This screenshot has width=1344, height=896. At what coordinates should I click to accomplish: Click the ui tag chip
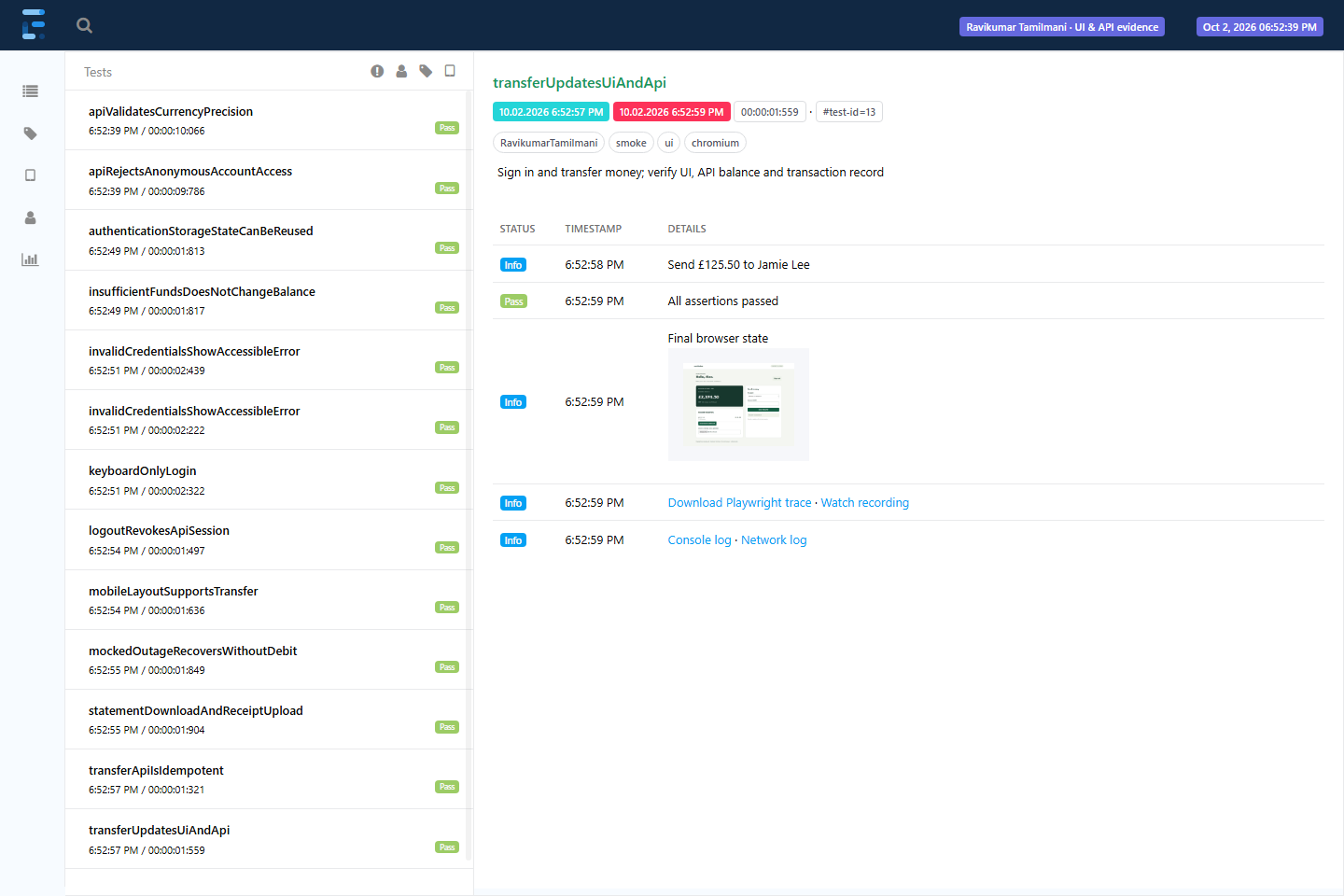coord(668,143)
